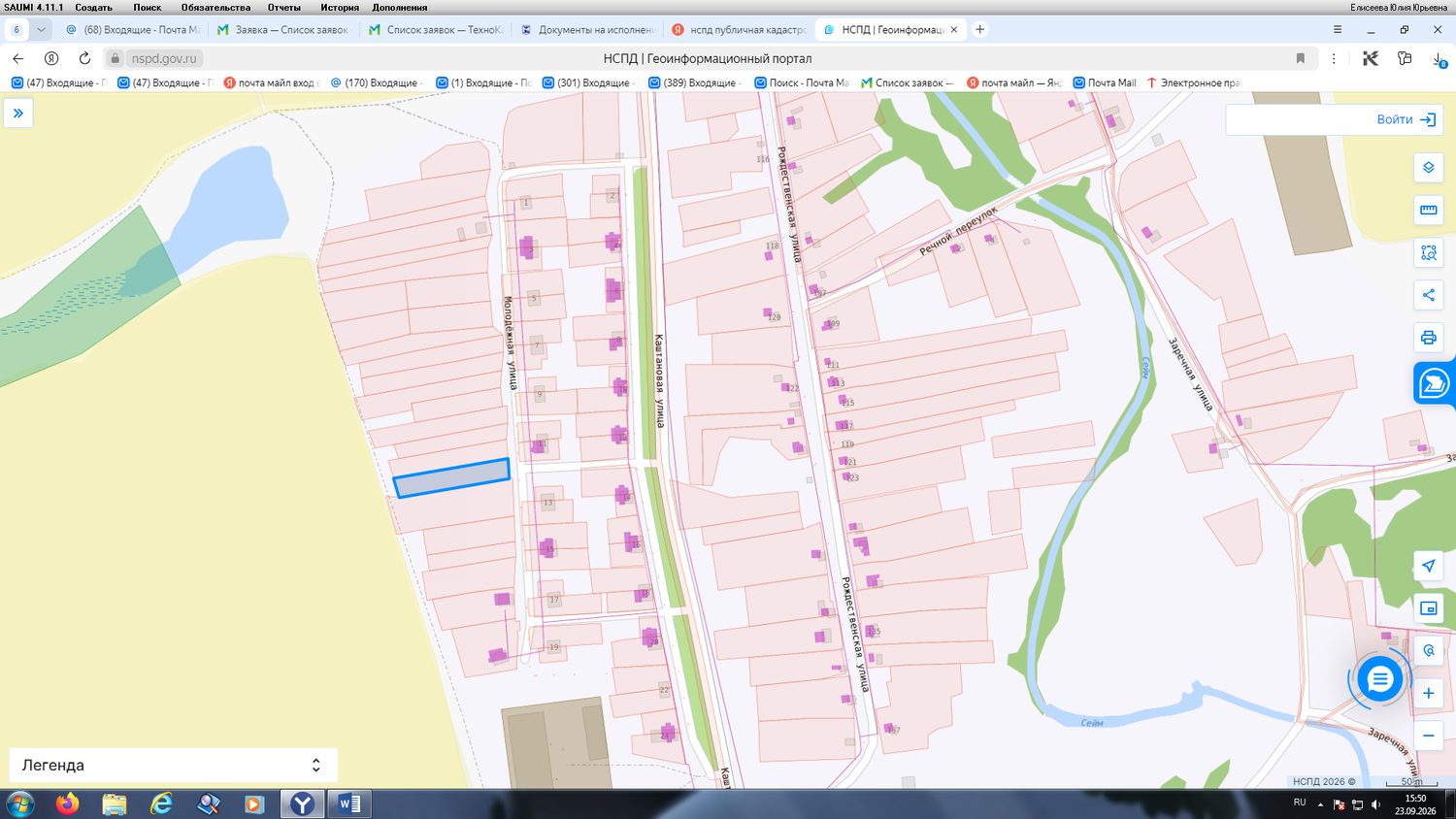Open the Дополнения menu in SAUMI
This screenshot has width=1456, height=819.
400,7
